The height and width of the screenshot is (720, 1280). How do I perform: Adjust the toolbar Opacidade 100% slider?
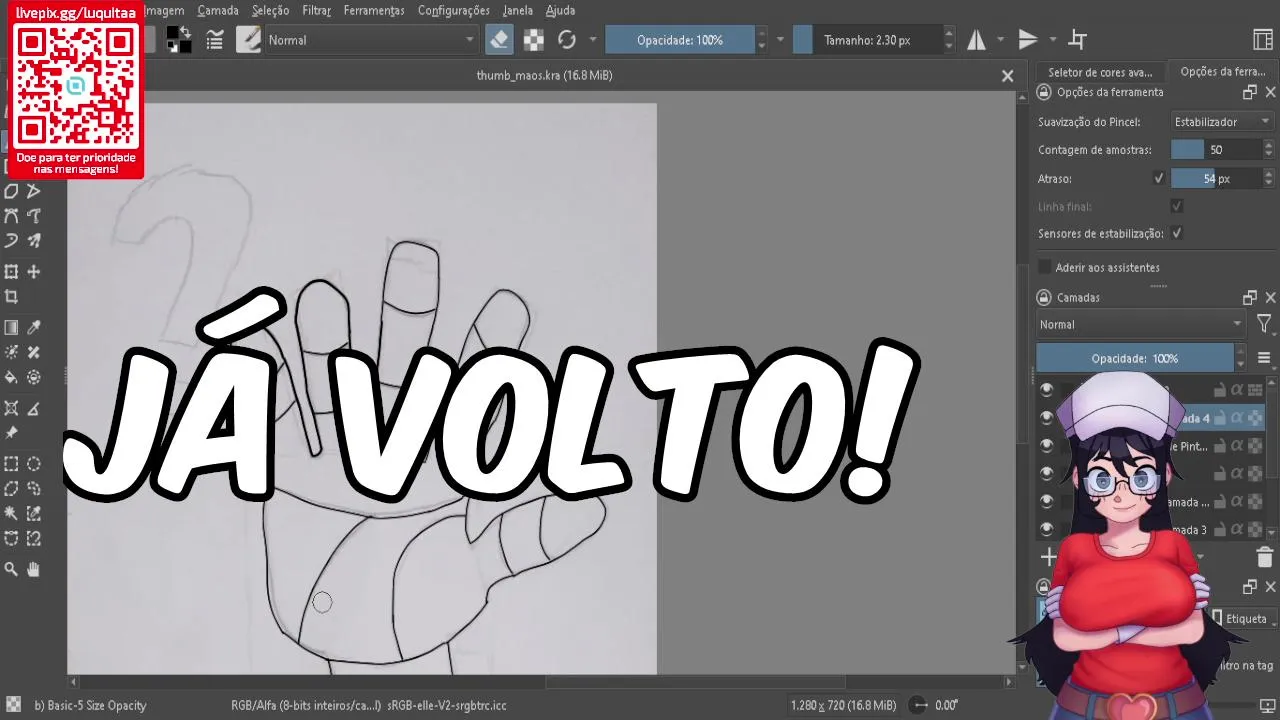(x=680, y=40)
